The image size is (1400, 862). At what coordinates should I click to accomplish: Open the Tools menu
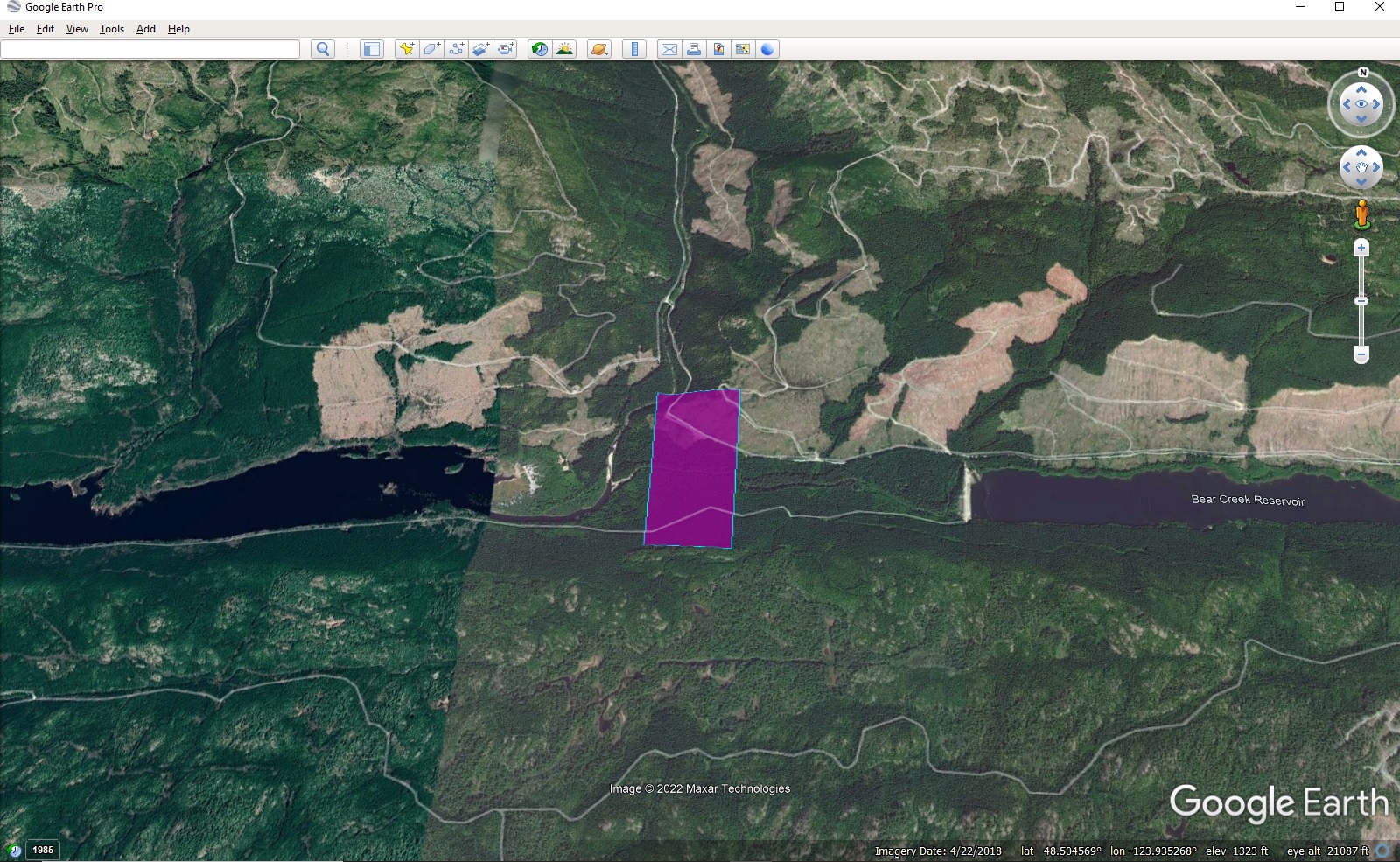(x=111, y=29)
